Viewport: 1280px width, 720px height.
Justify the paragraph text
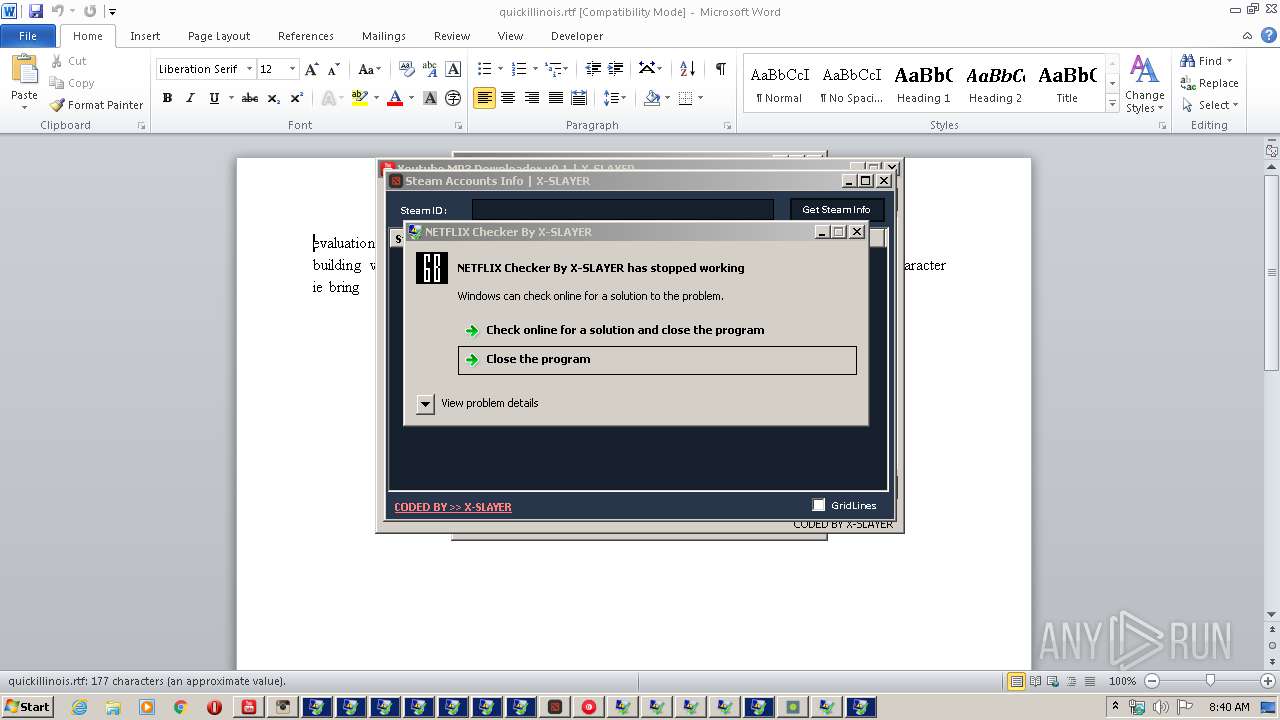[x=555, y=98]
